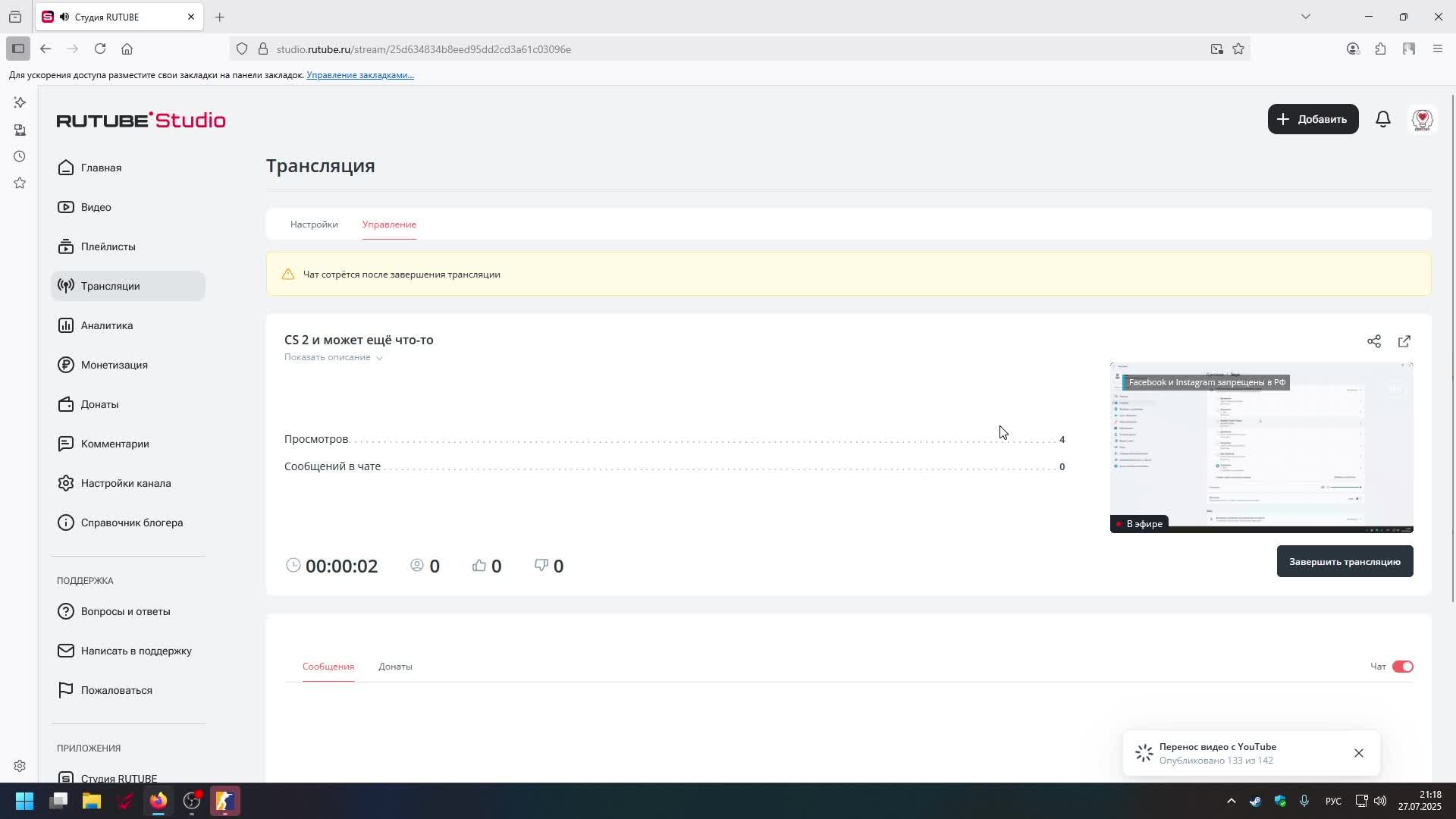The height and width of the screenshot is (819, 1456).
Task: Open stream in new window icon
Action: (1404, 341)
